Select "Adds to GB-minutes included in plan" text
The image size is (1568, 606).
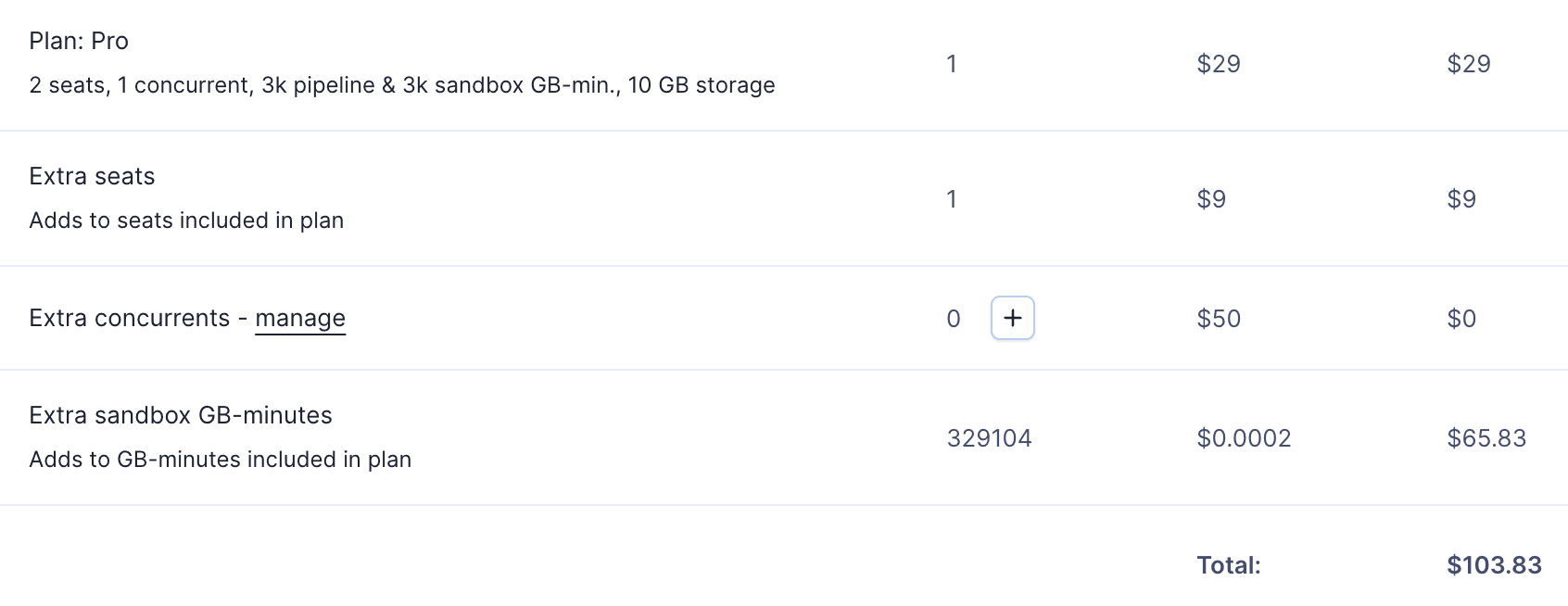tap(221, 460)
